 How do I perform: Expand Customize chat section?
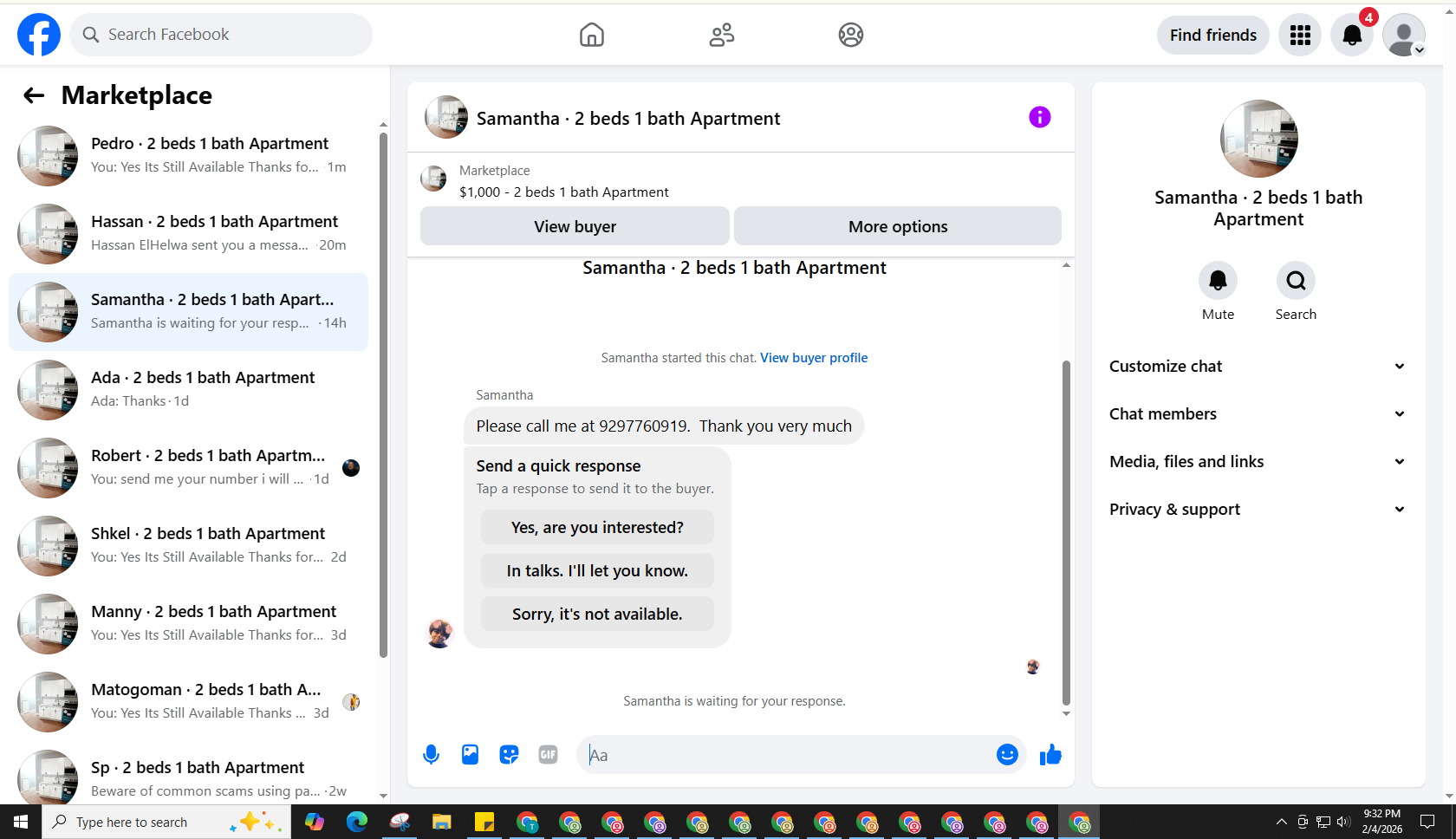pyautogui.click(x=1258, y=367)
